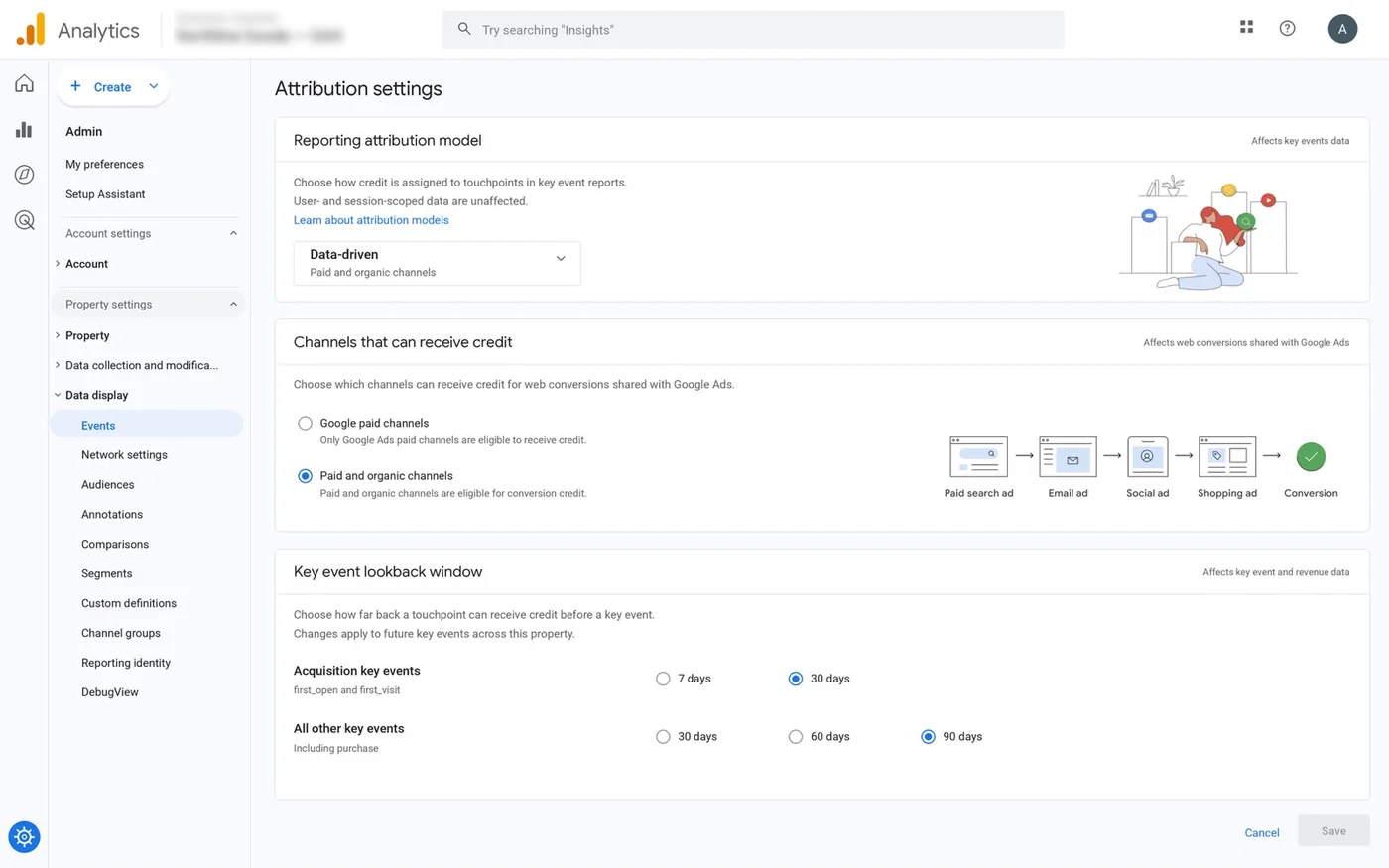Open the Help question mark icon
The width and height of the screenshot is (1389, 868).
point(1287,28)
